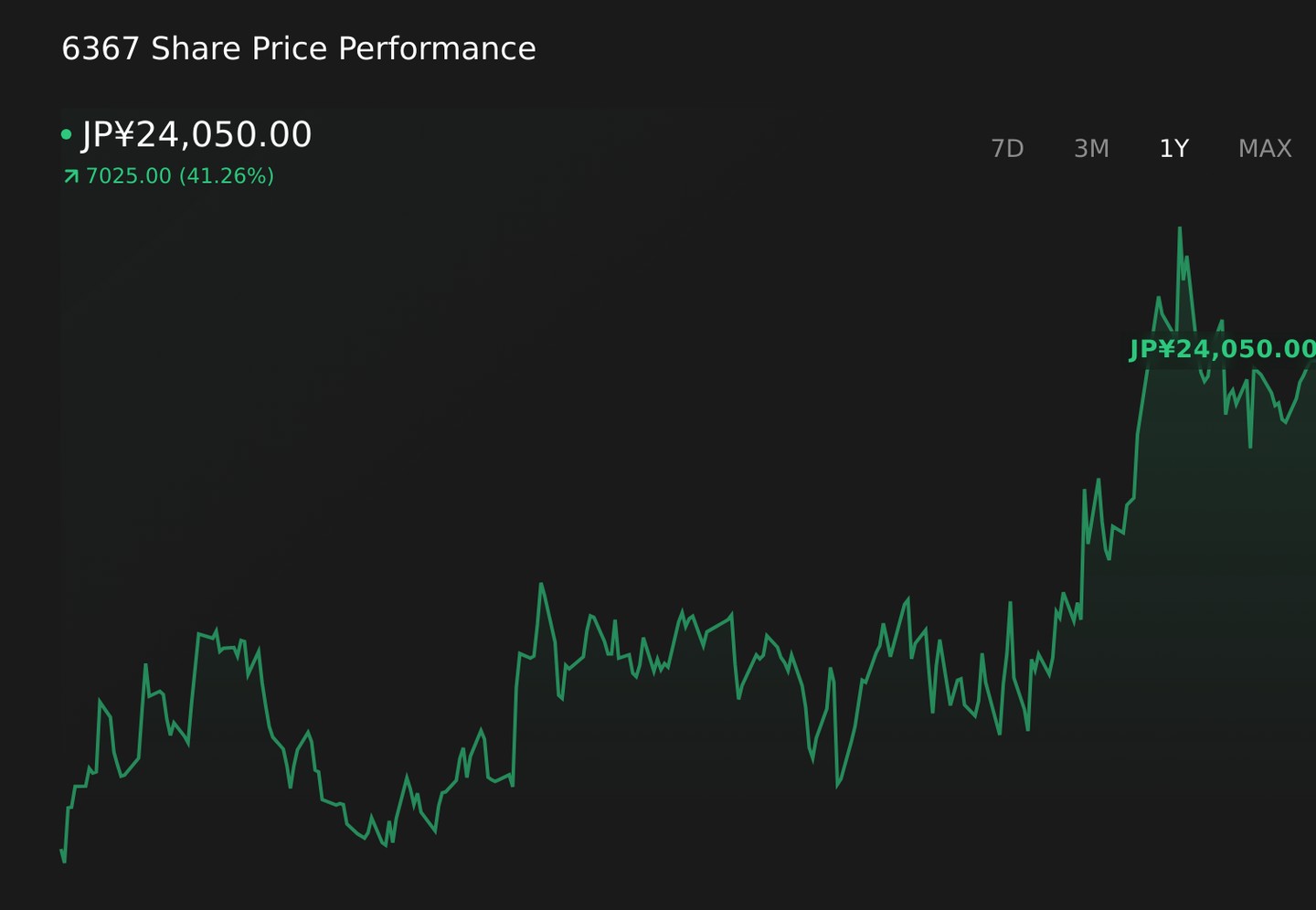
Task: Click the green upward trend arrow icon
Action: point(71,175)
